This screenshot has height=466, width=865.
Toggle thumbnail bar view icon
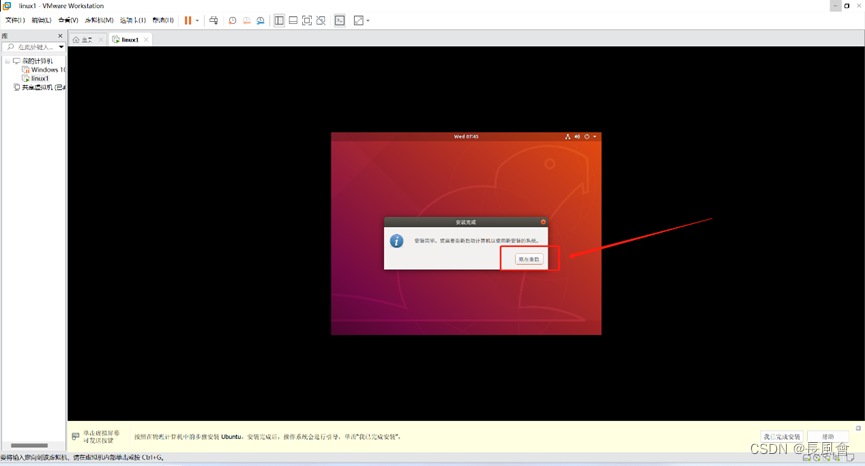point(293,20)
